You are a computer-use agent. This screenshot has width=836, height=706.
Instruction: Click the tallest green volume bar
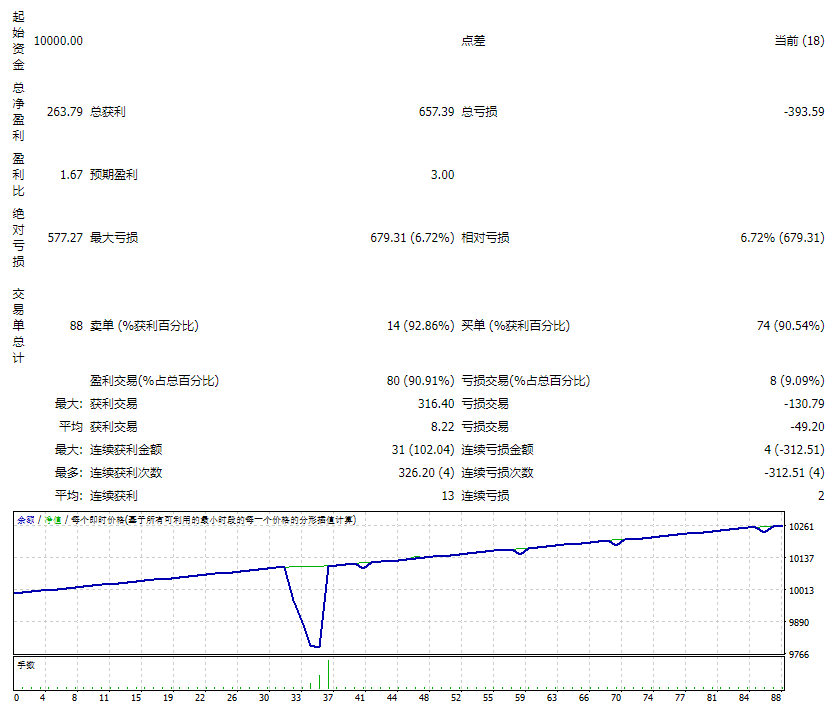(x=328, y=675)
